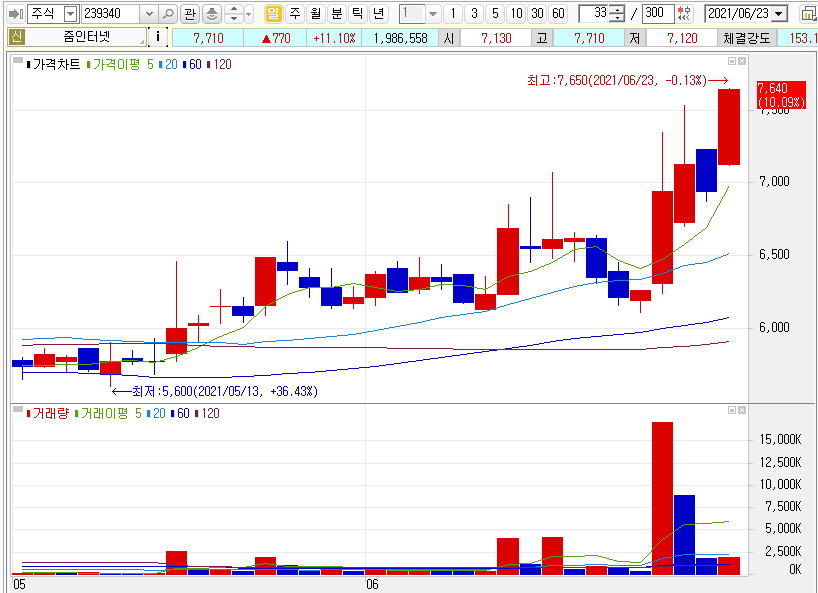Screen dimensions: 818x593
Task: Click the 최저:5,600 low price annotation
Action: pyautogui.click(x=214, y=391)
